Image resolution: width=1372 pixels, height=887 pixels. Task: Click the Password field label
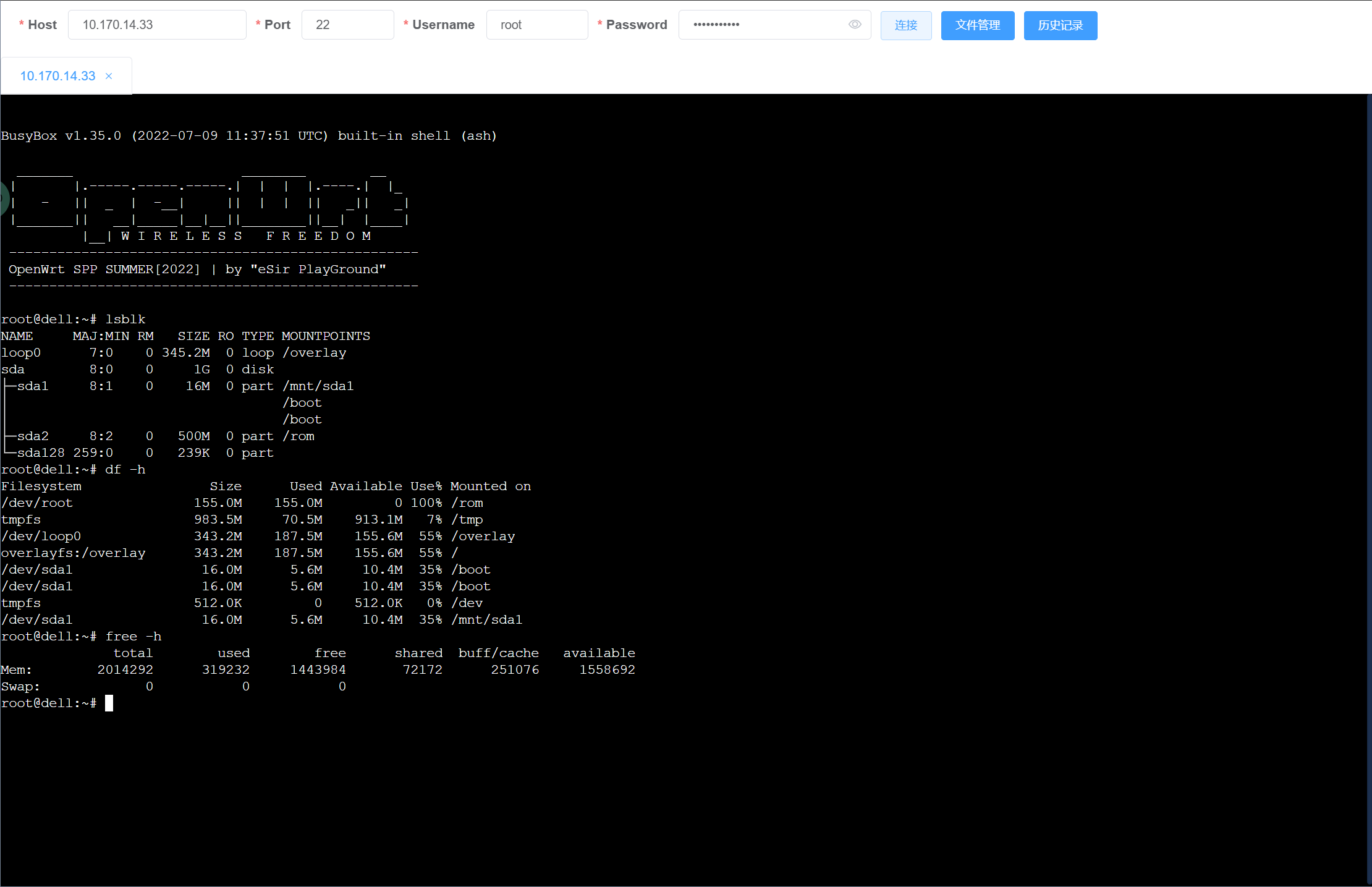636,25
